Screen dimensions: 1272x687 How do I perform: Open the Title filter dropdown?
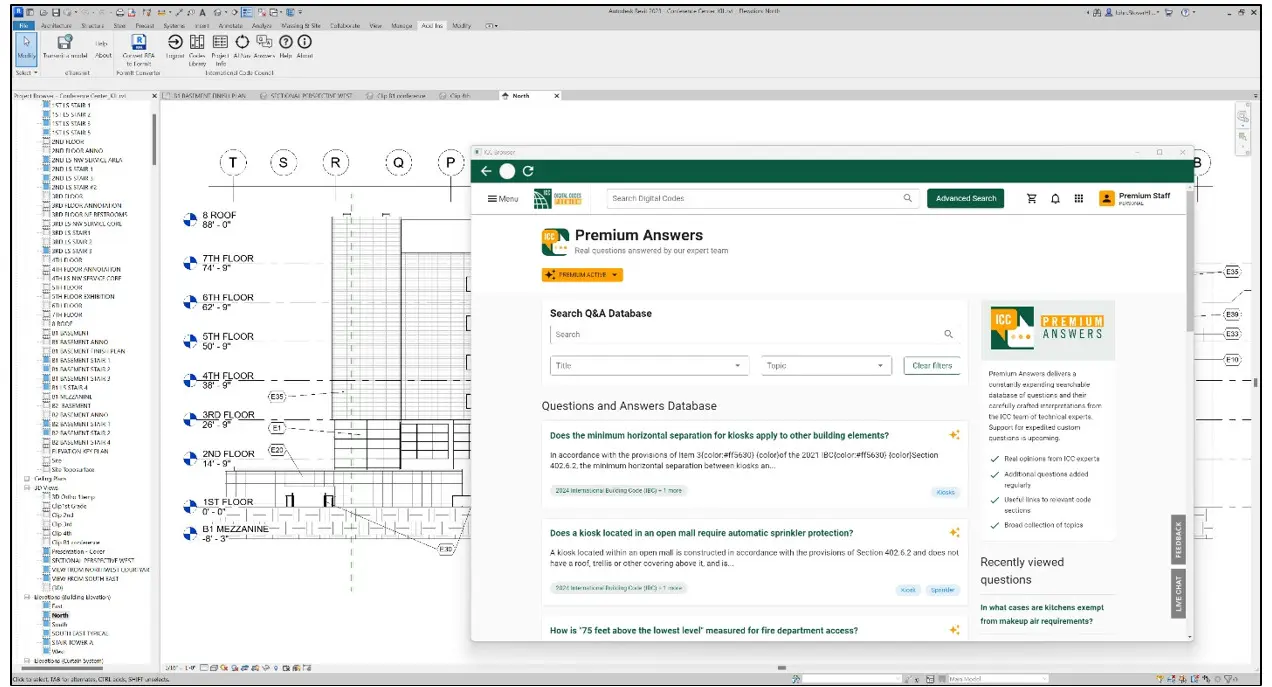[x=650, y=366]
